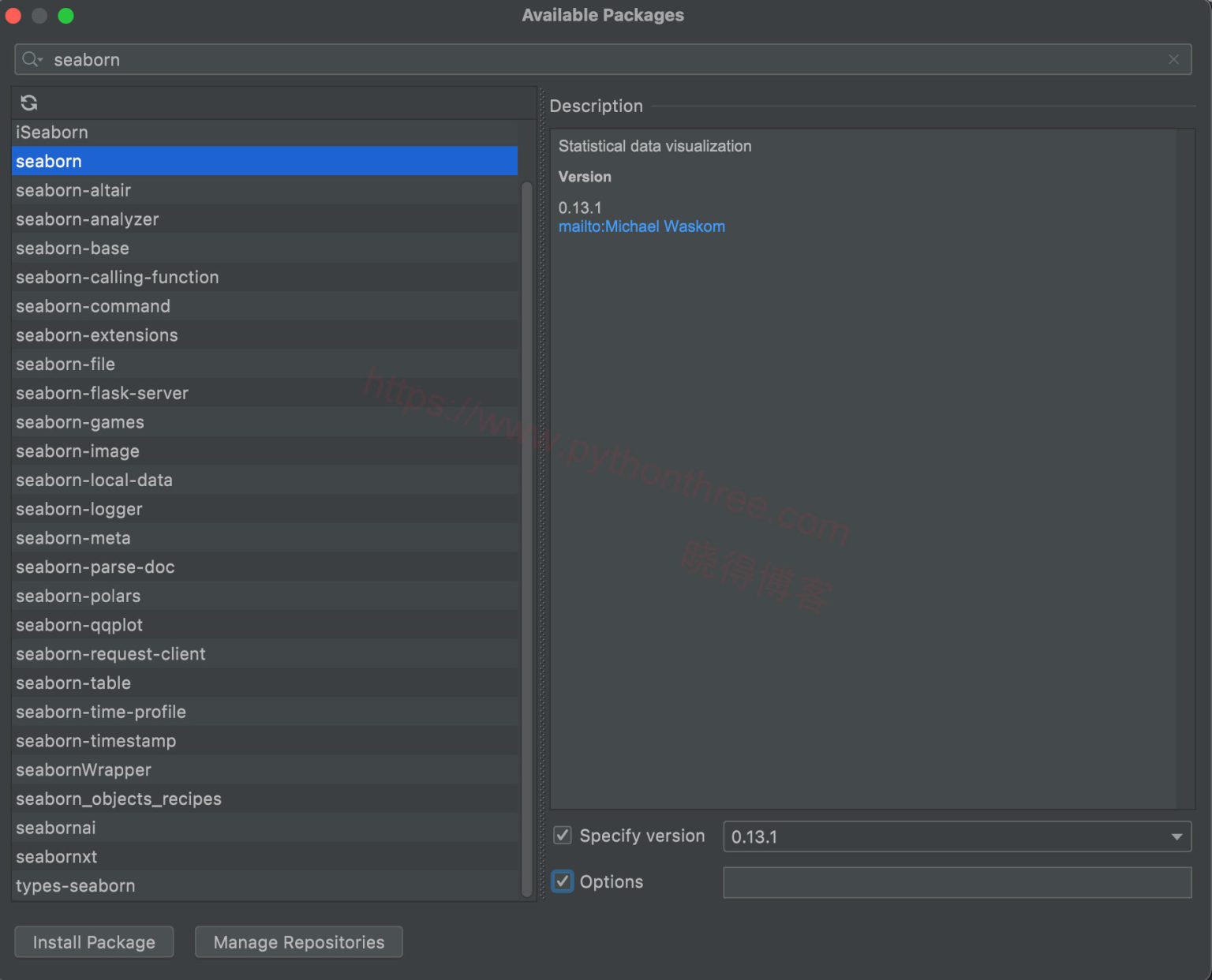This screenshot has height=980, width=1212.
Task: Click the reload package list icon
Action: [29, 103]
